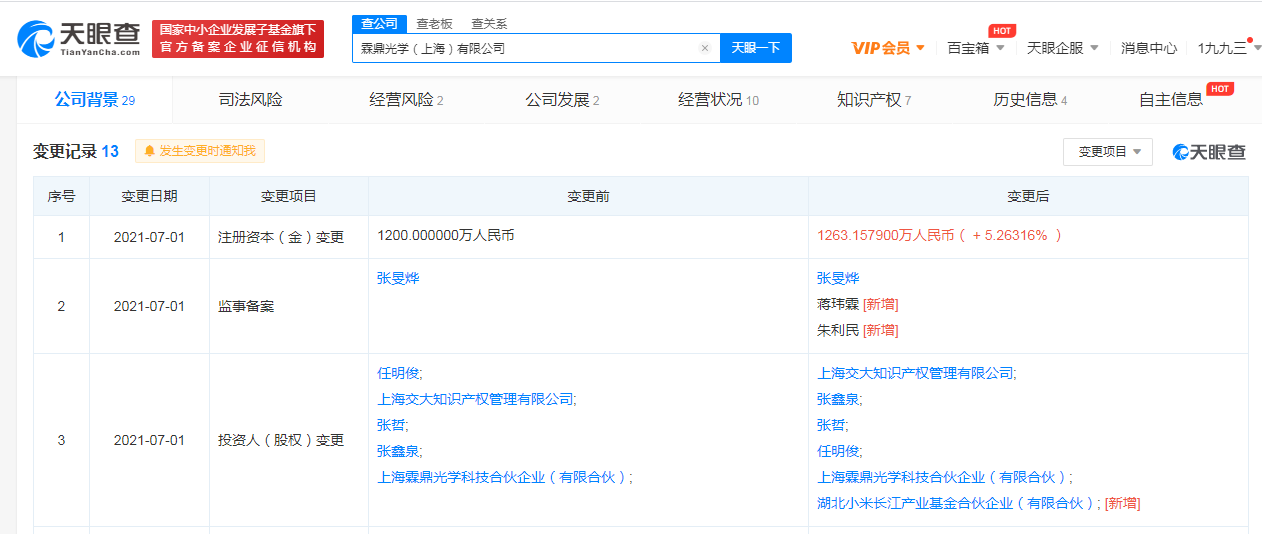This screenshot has width=1262, height=534.
Task: Open 湖北小米长江产业基金合伙企业 link
Action: click(957, 503)
